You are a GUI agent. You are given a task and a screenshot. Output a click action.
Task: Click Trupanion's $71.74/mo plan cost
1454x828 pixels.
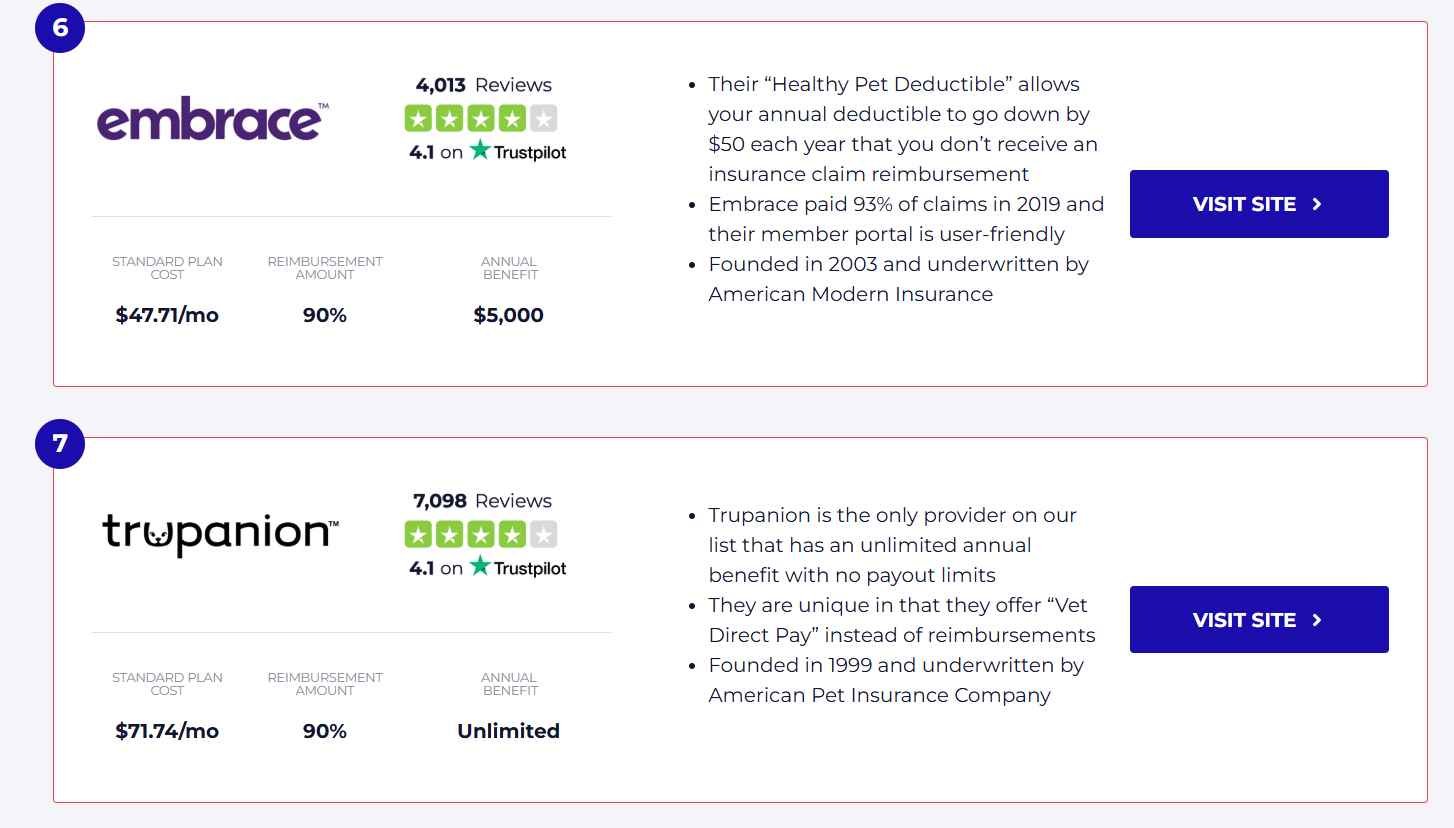tap(167, 731)
